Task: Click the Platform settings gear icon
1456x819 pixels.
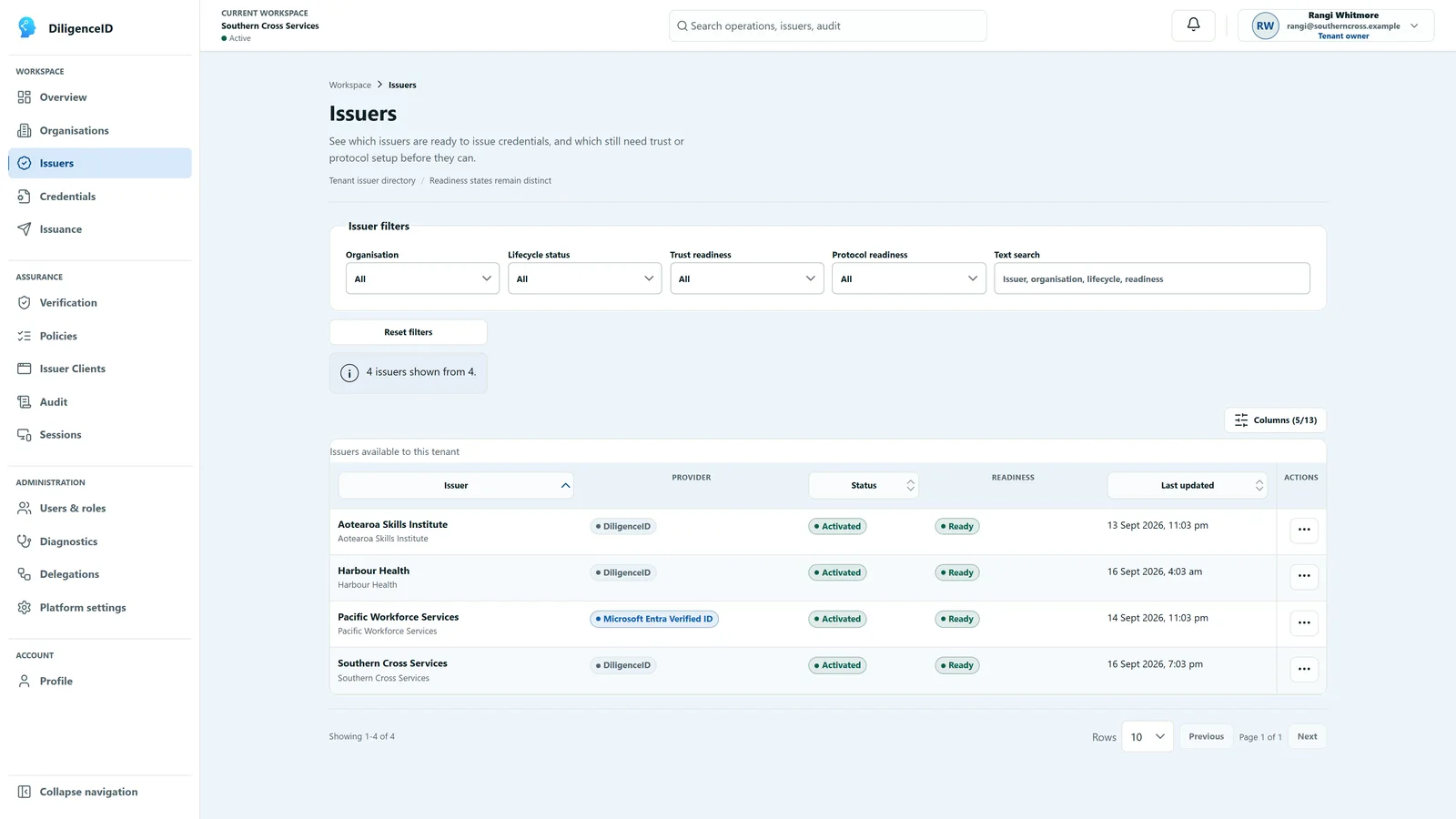Action: click(25, 607)
